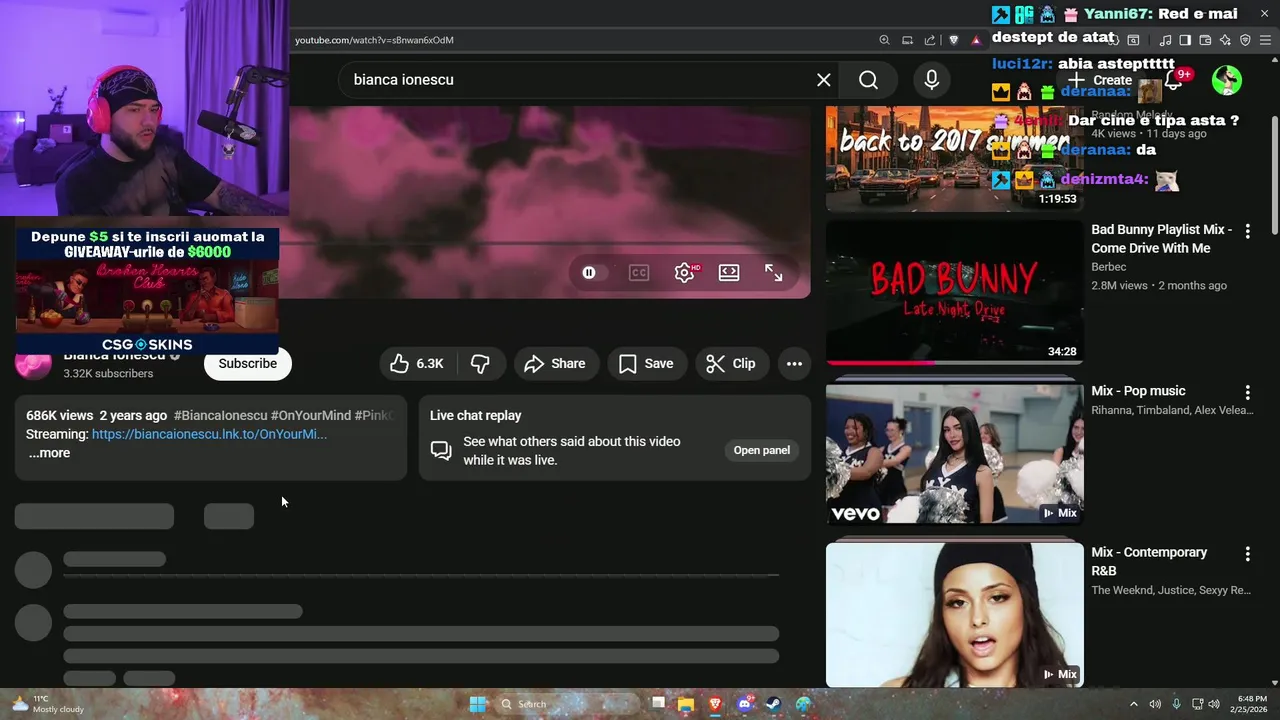The image size is (1280, 720).
Task: Click the CSGOSKINS giveaway banner
Action: [x=147, y=291]
